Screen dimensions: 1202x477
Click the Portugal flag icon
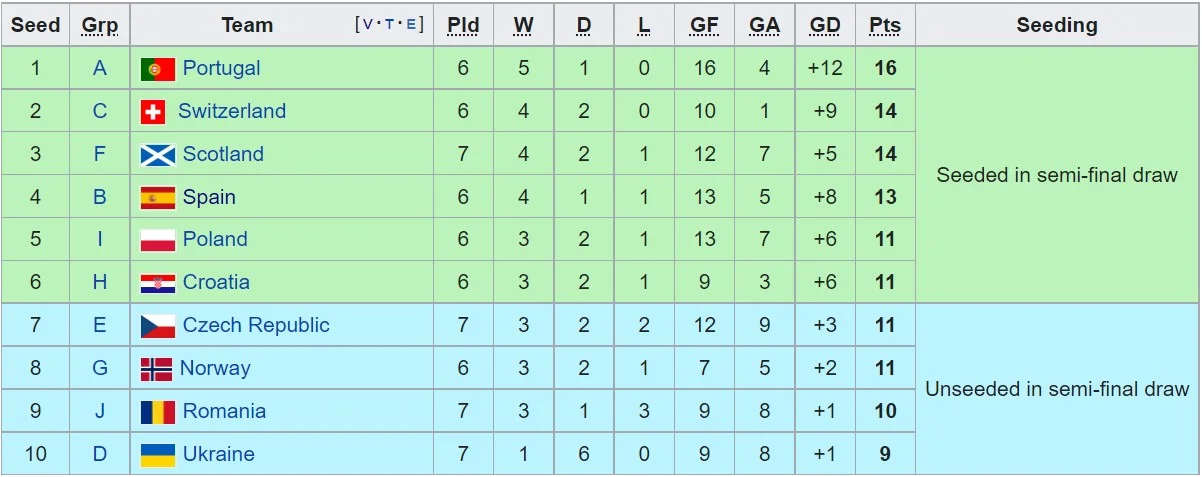157,69
